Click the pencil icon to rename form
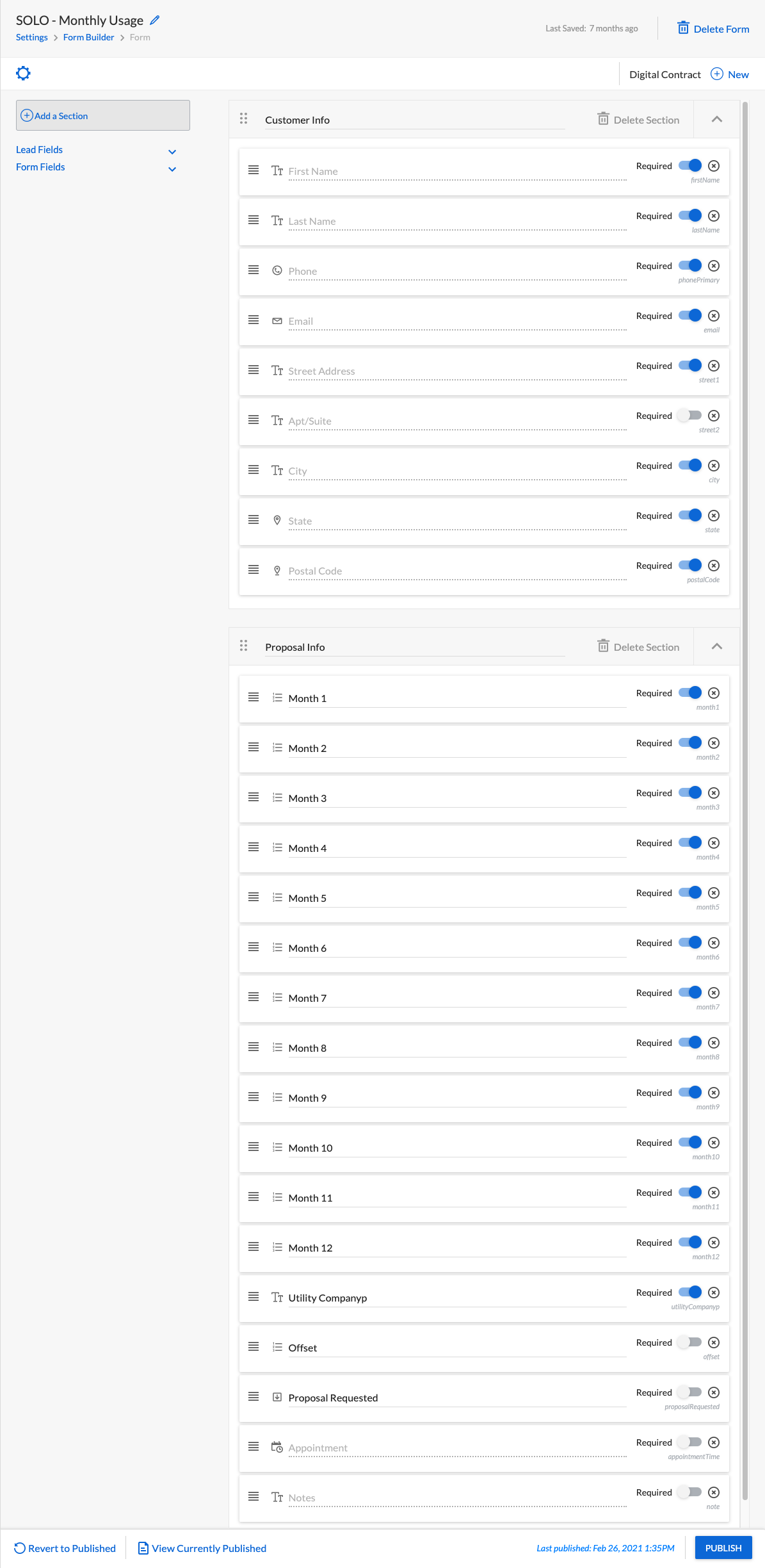Screen dimensions: 765x1568 (x=155, y=20)
